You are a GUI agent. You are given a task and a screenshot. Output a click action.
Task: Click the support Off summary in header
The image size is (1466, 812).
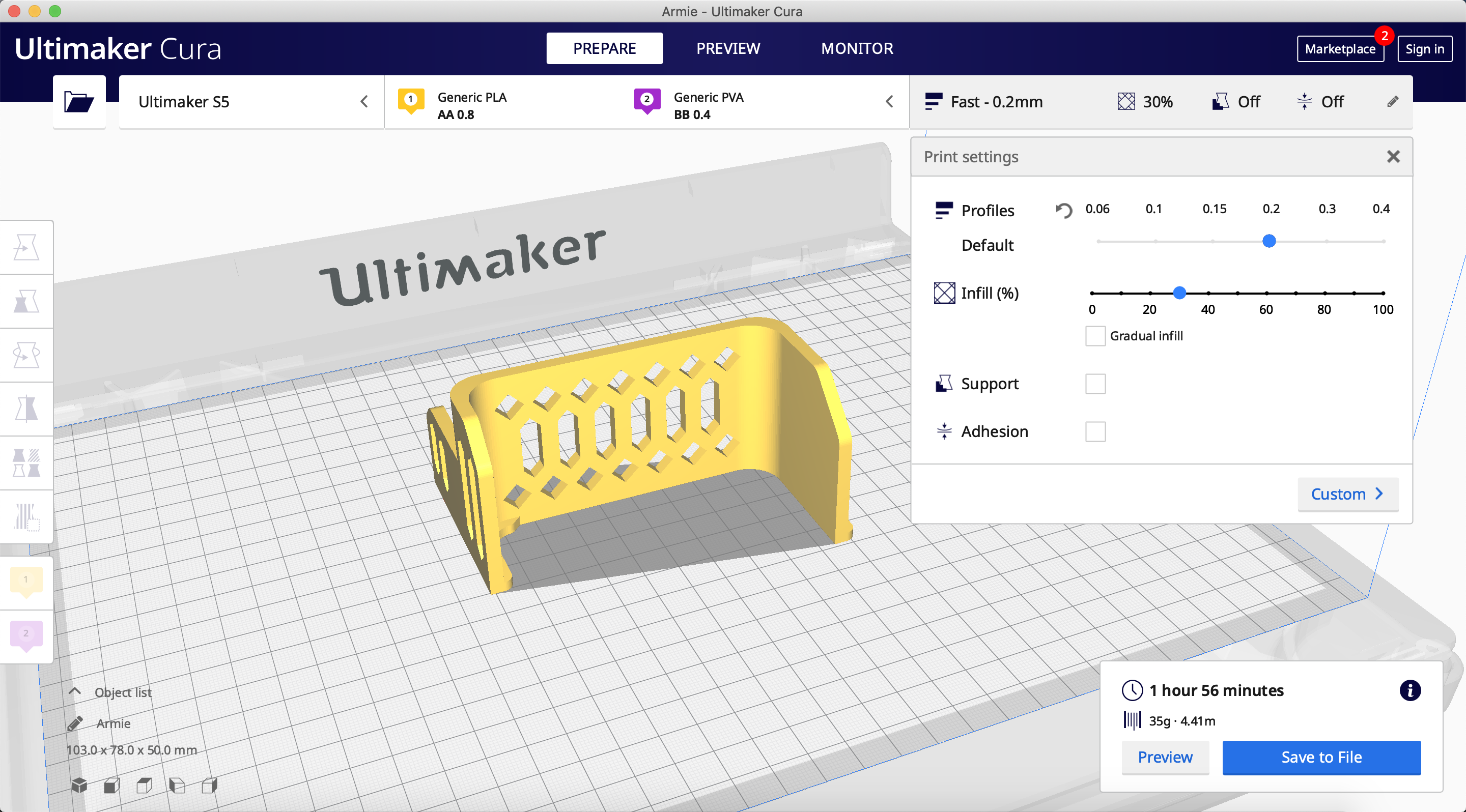point(1236,102)
